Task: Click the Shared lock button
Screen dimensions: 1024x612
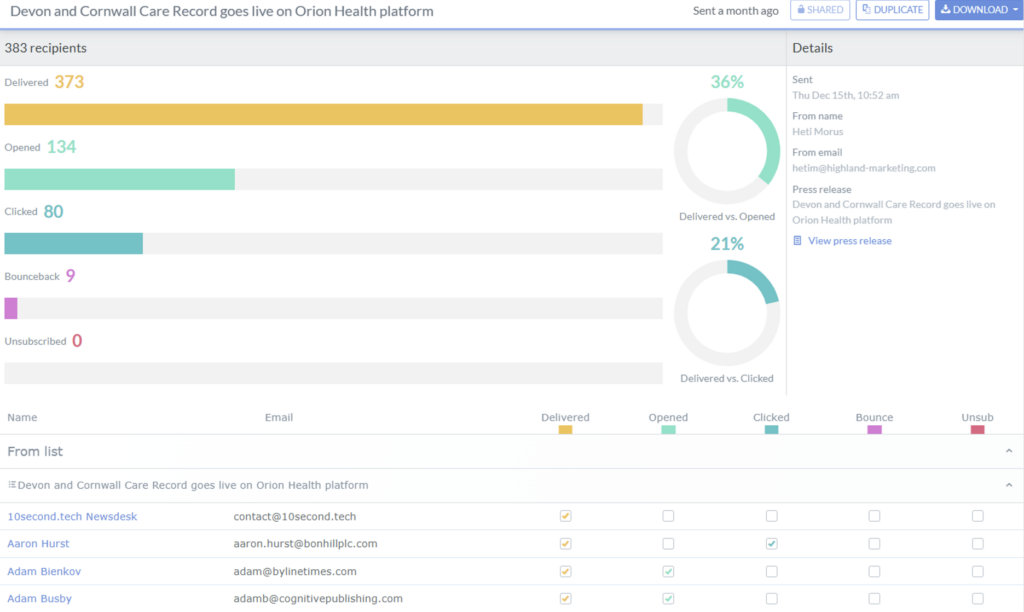Action: point(820,10)
